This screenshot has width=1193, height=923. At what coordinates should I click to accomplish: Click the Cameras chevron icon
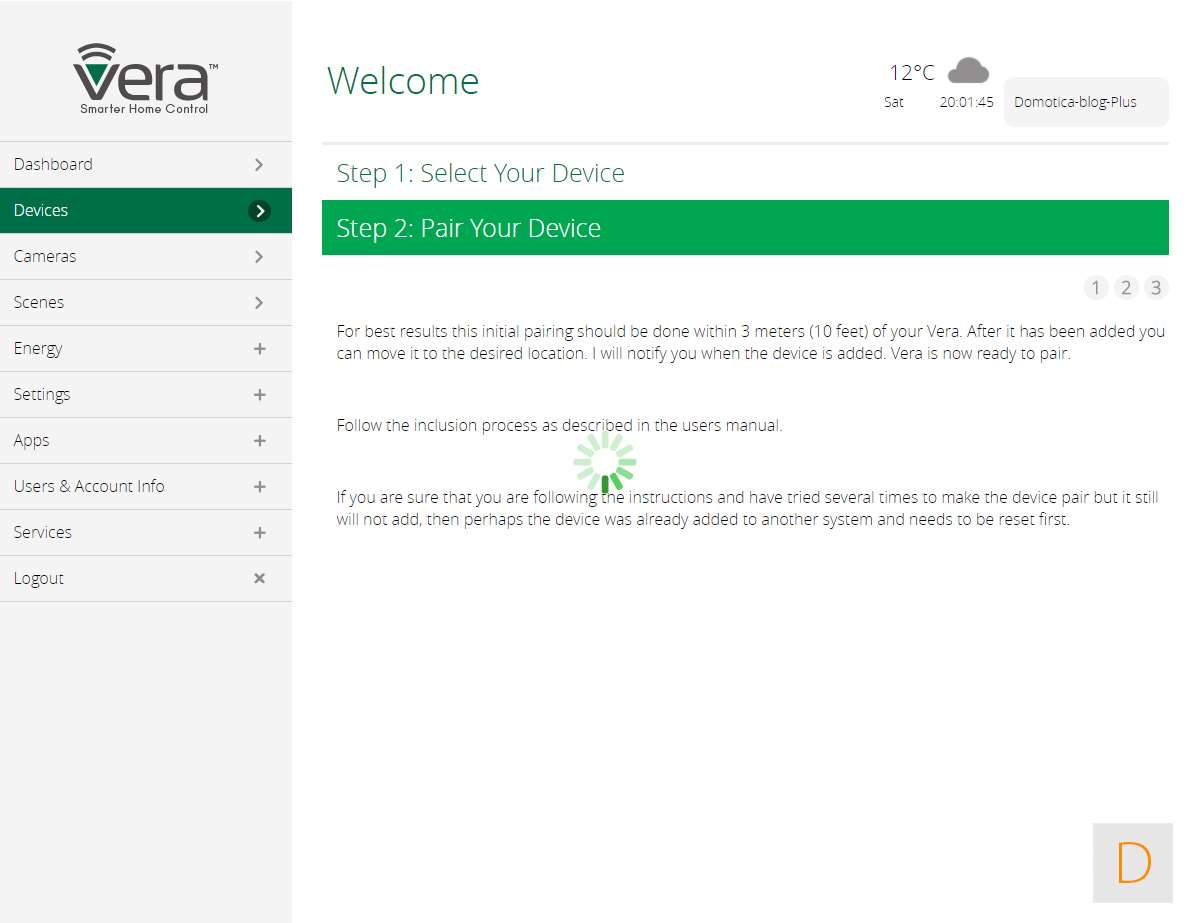tap(259, 257)
